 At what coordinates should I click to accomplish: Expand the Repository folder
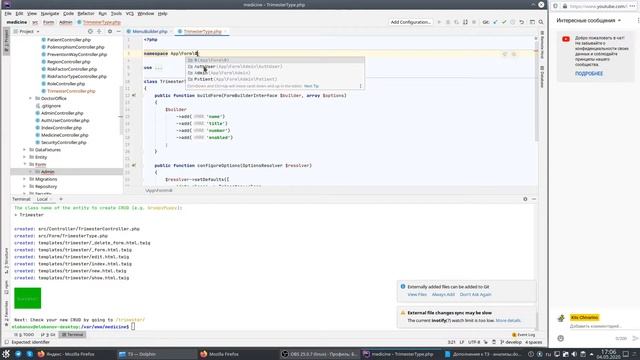(24, 187)
